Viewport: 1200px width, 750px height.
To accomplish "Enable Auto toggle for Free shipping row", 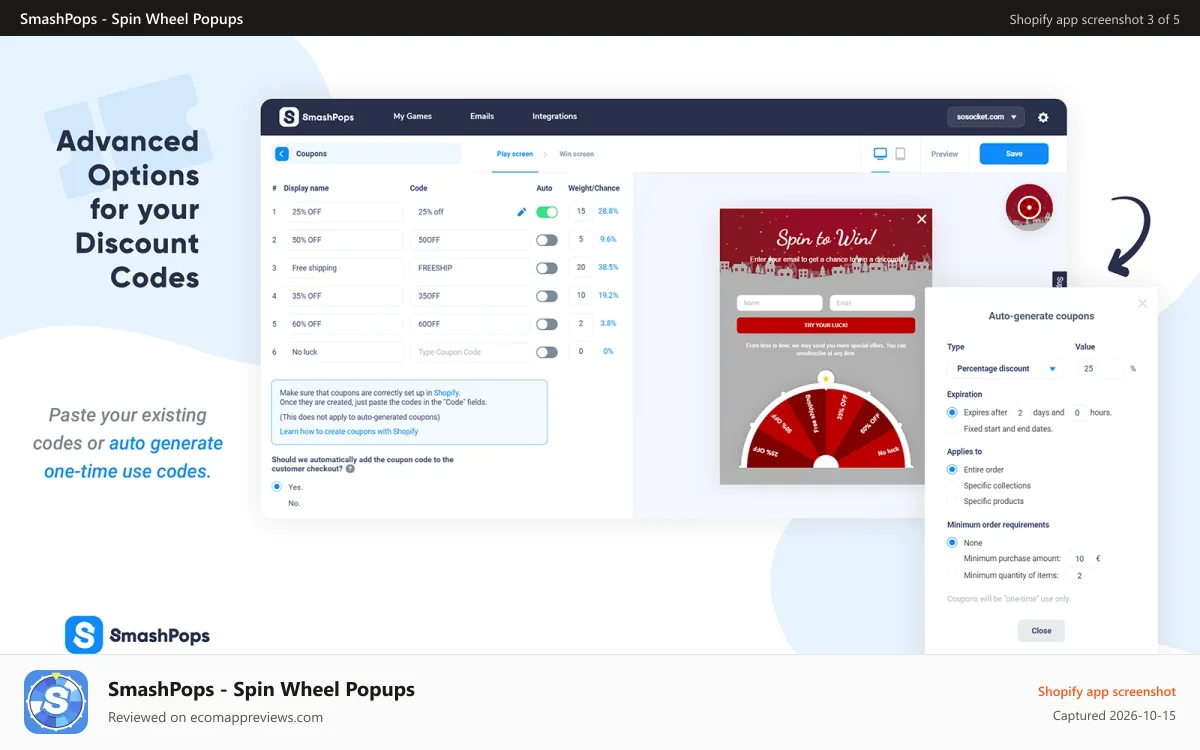I will 547,268.
